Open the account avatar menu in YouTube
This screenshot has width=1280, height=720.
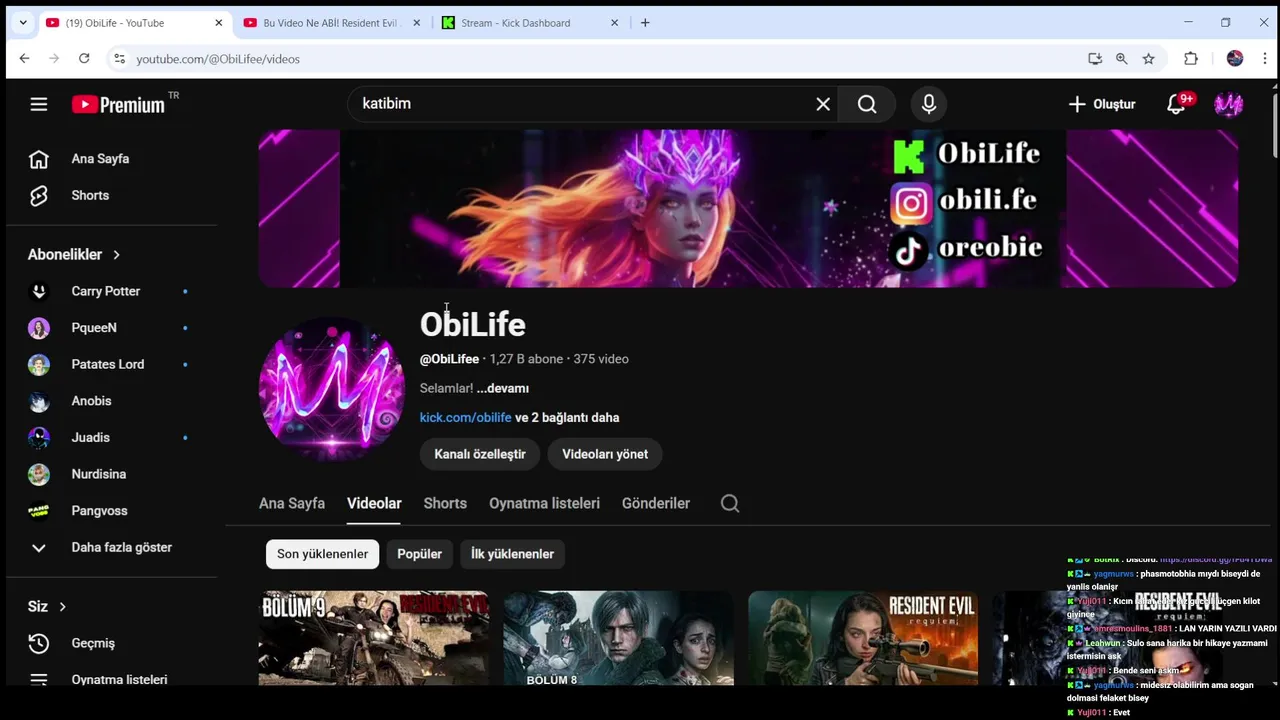click(1228, 104)
